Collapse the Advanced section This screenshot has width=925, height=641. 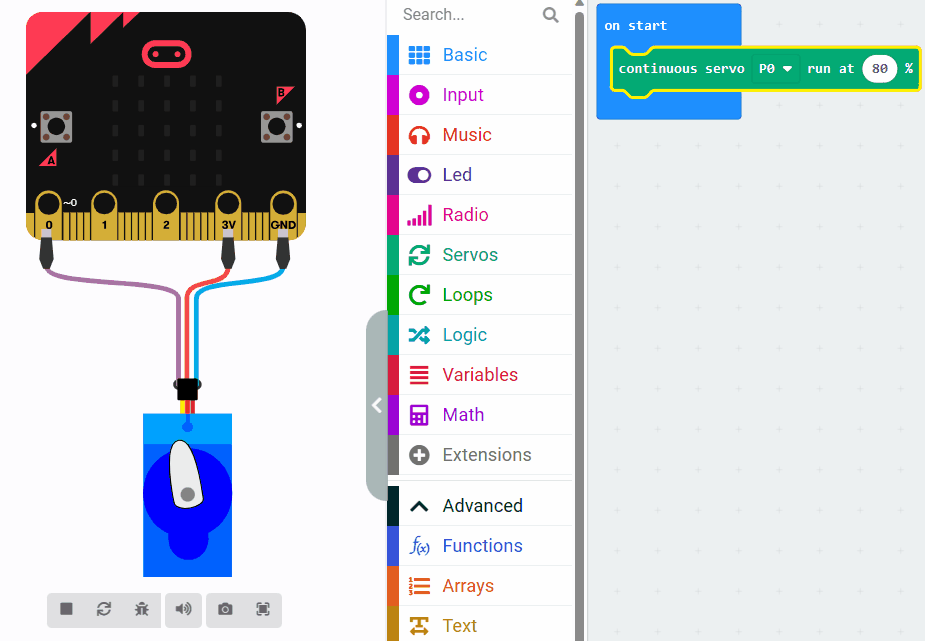tap(419, 505)
